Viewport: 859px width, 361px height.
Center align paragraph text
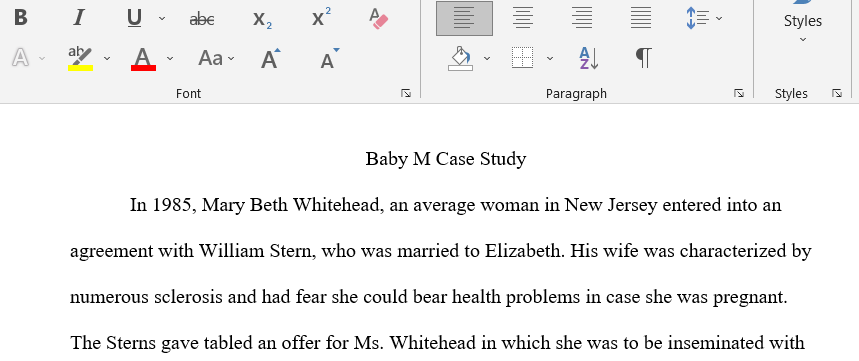point(523,18)
